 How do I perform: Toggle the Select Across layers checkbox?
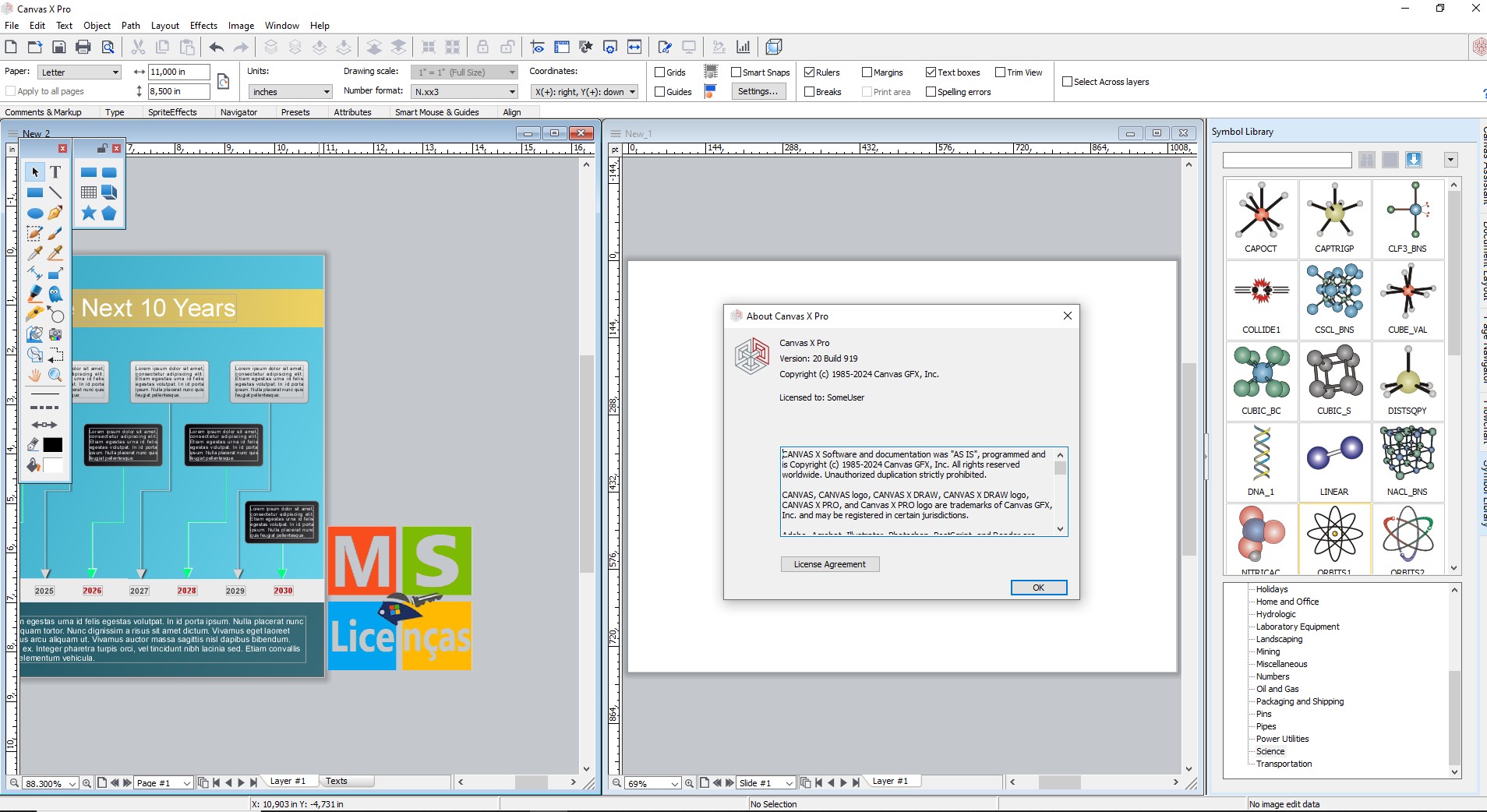pyautogui.click(x=1068, y=82)
